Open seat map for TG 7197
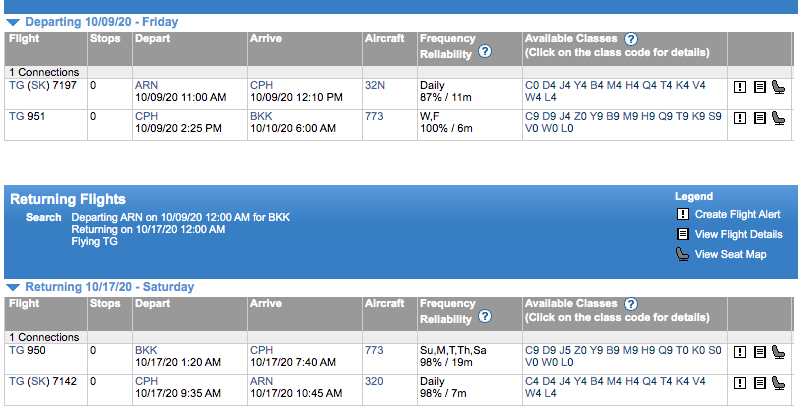 778,86
